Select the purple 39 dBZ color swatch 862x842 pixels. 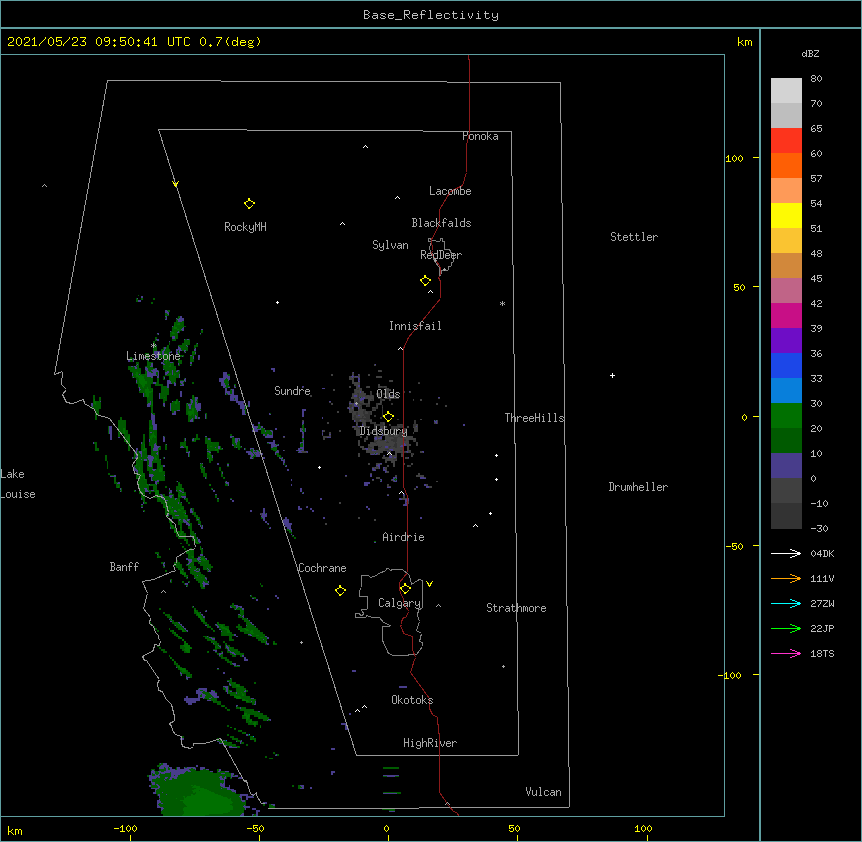tap(786, 341)
